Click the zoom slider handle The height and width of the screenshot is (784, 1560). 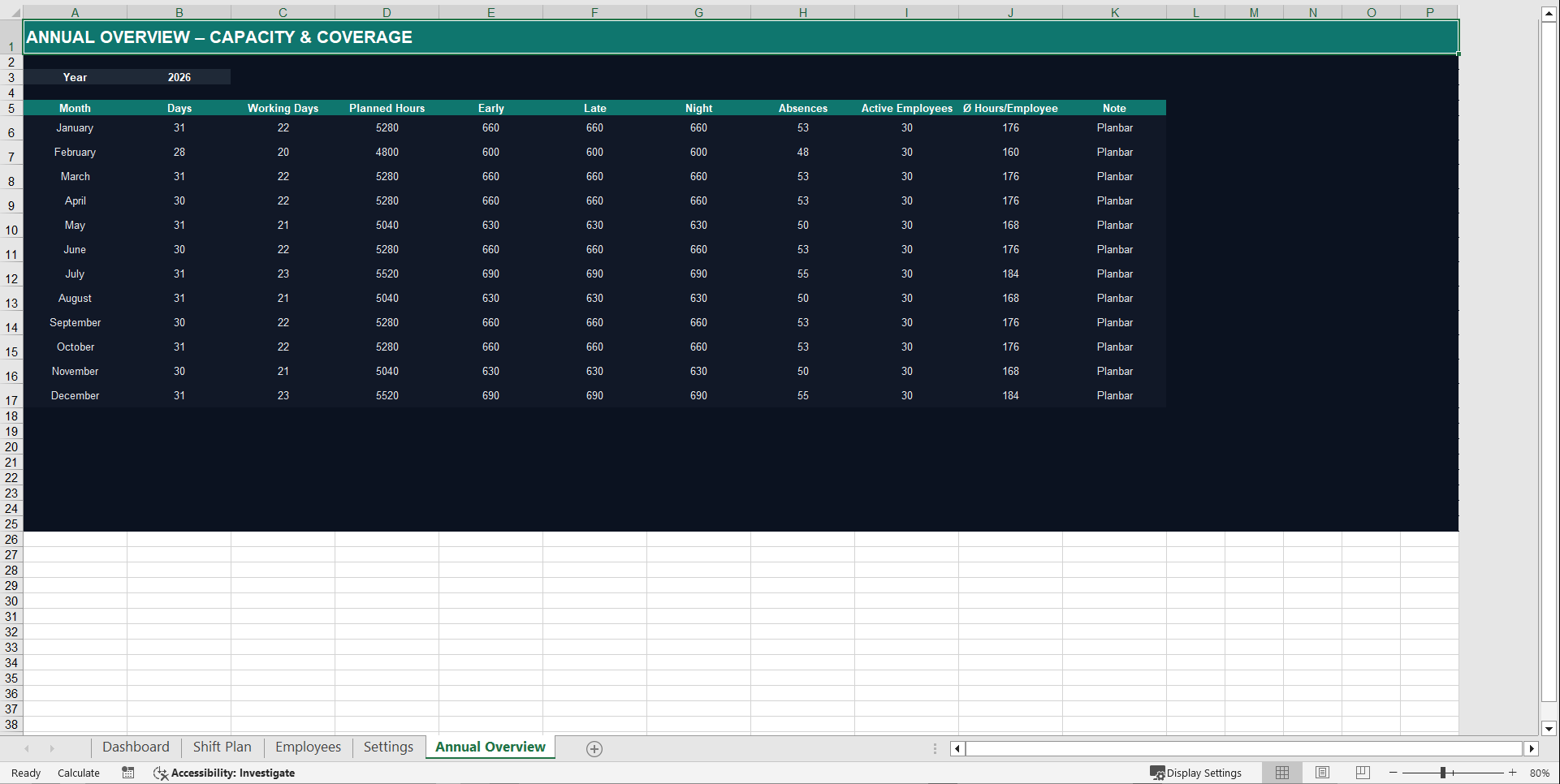tap(1443, 773)
